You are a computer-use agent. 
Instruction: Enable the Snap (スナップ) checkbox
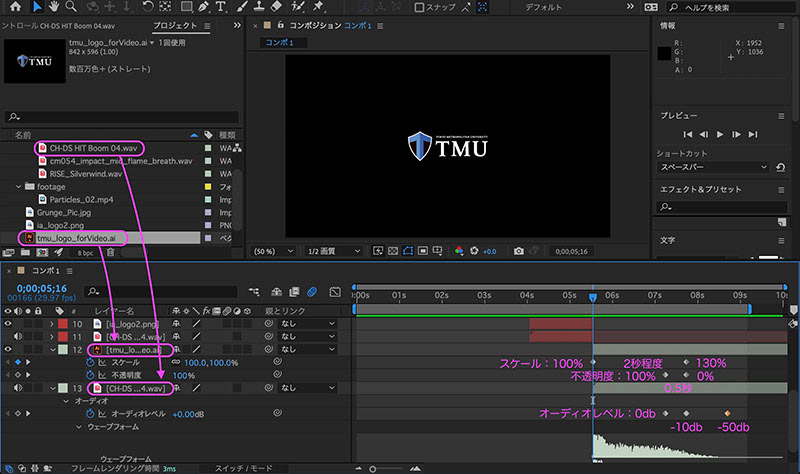pyautogui.click(x=419, y=7)
